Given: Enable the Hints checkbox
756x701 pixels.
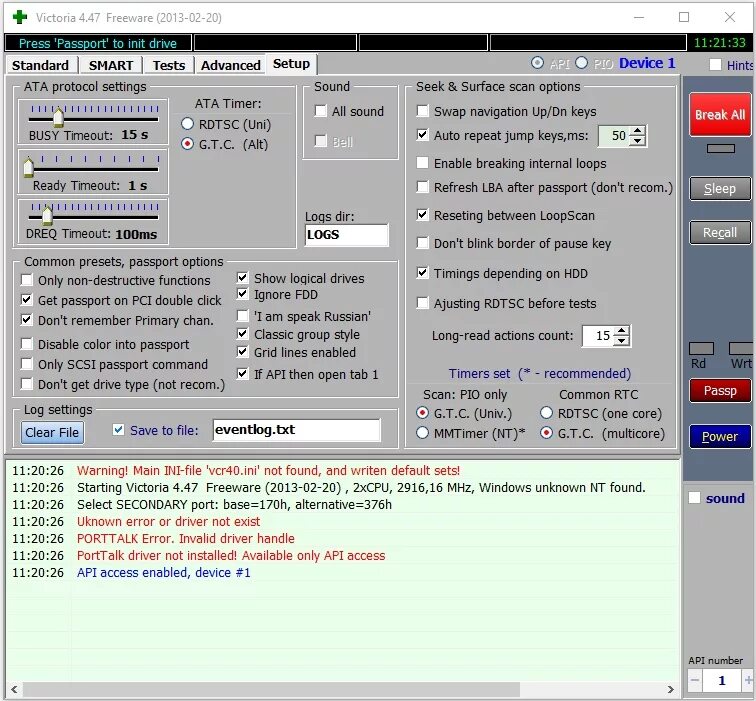Looking at the screenshot, I should [716, 65].
